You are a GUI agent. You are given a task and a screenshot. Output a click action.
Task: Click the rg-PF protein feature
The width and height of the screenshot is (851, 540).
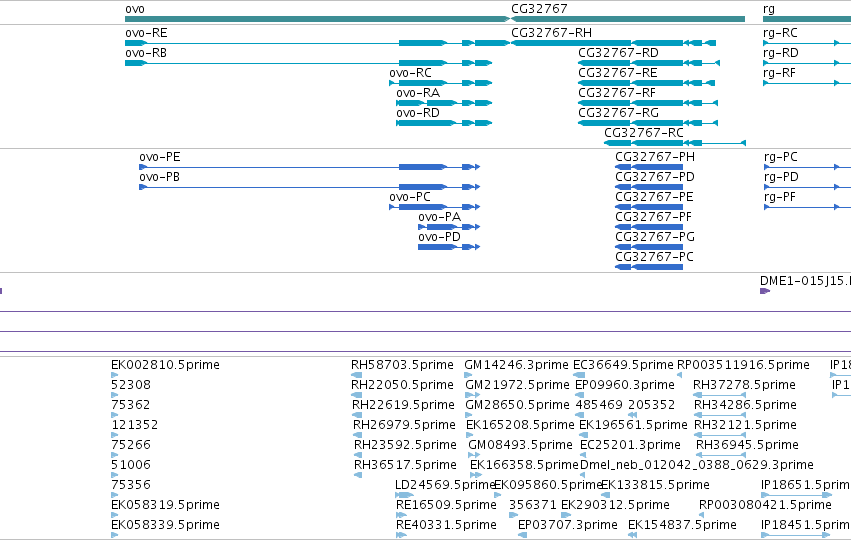(807, 207)
